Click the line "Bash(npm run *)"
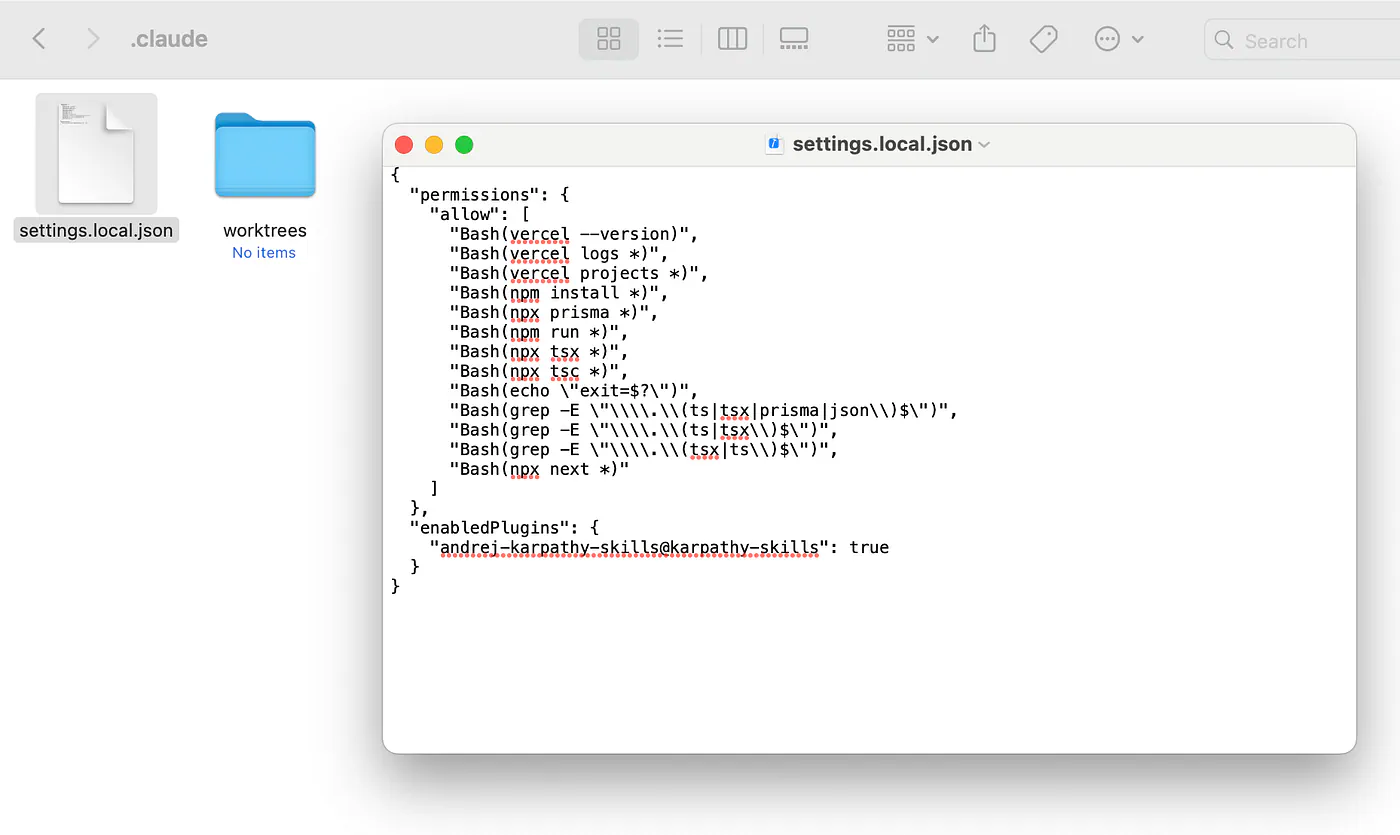Screen dimensions: 1400x835 539,332
